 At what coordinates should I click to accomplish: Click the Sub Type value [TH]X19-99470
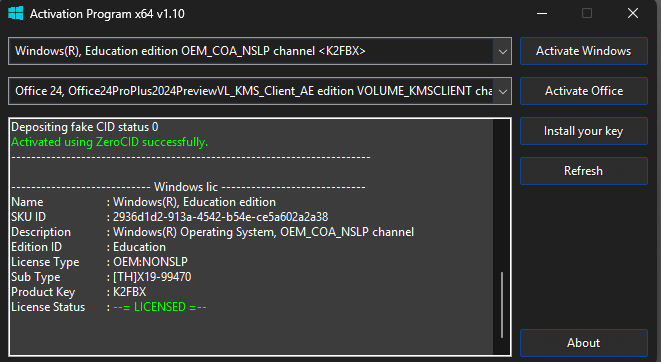pyautogui.click(x=152, y=277)
